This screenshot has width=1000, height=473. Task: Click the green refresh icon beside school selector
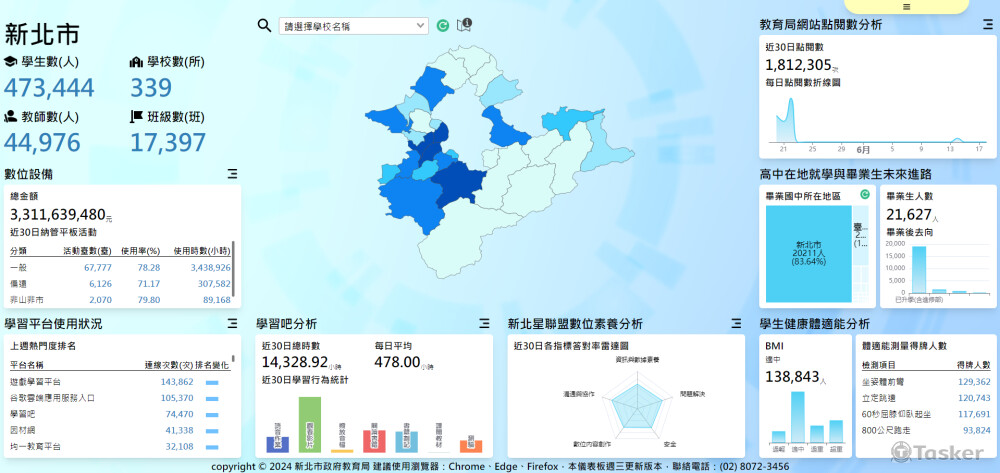(x=443, y=26)
